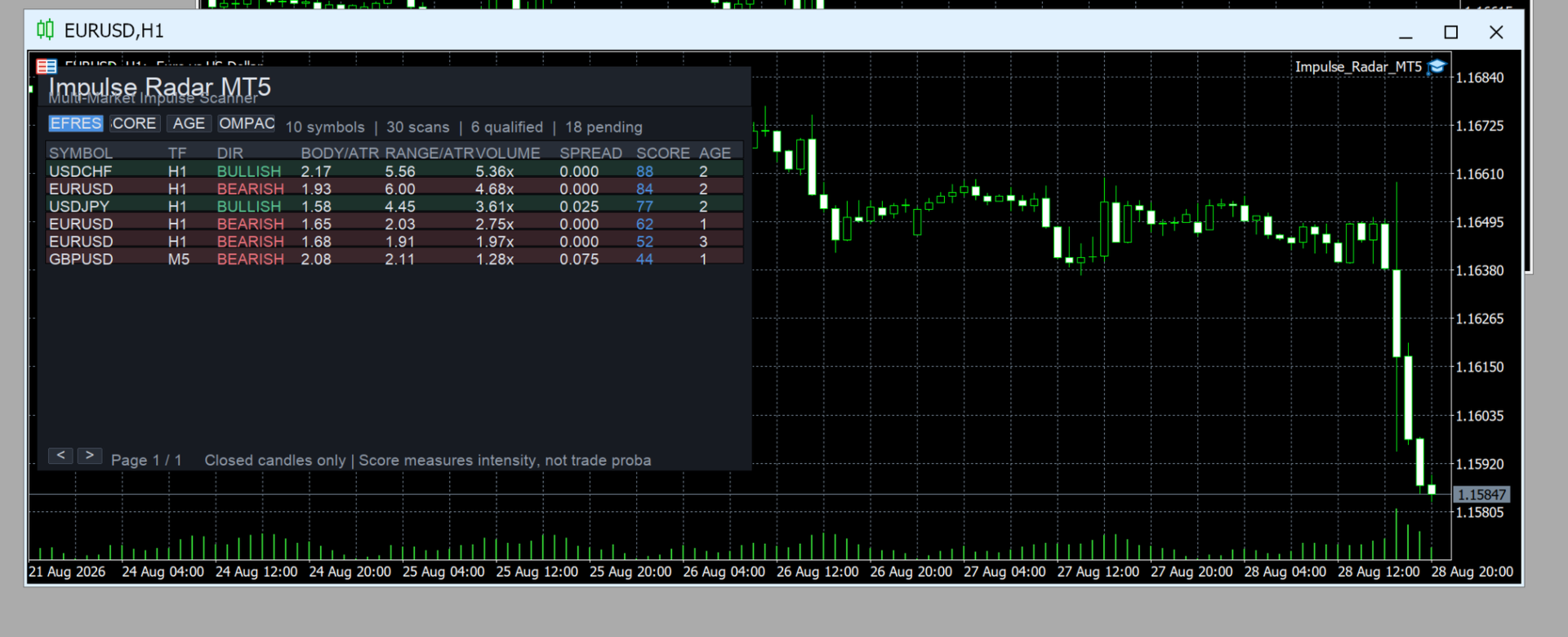Click the RANGE/ATR column header

point(430,153)
